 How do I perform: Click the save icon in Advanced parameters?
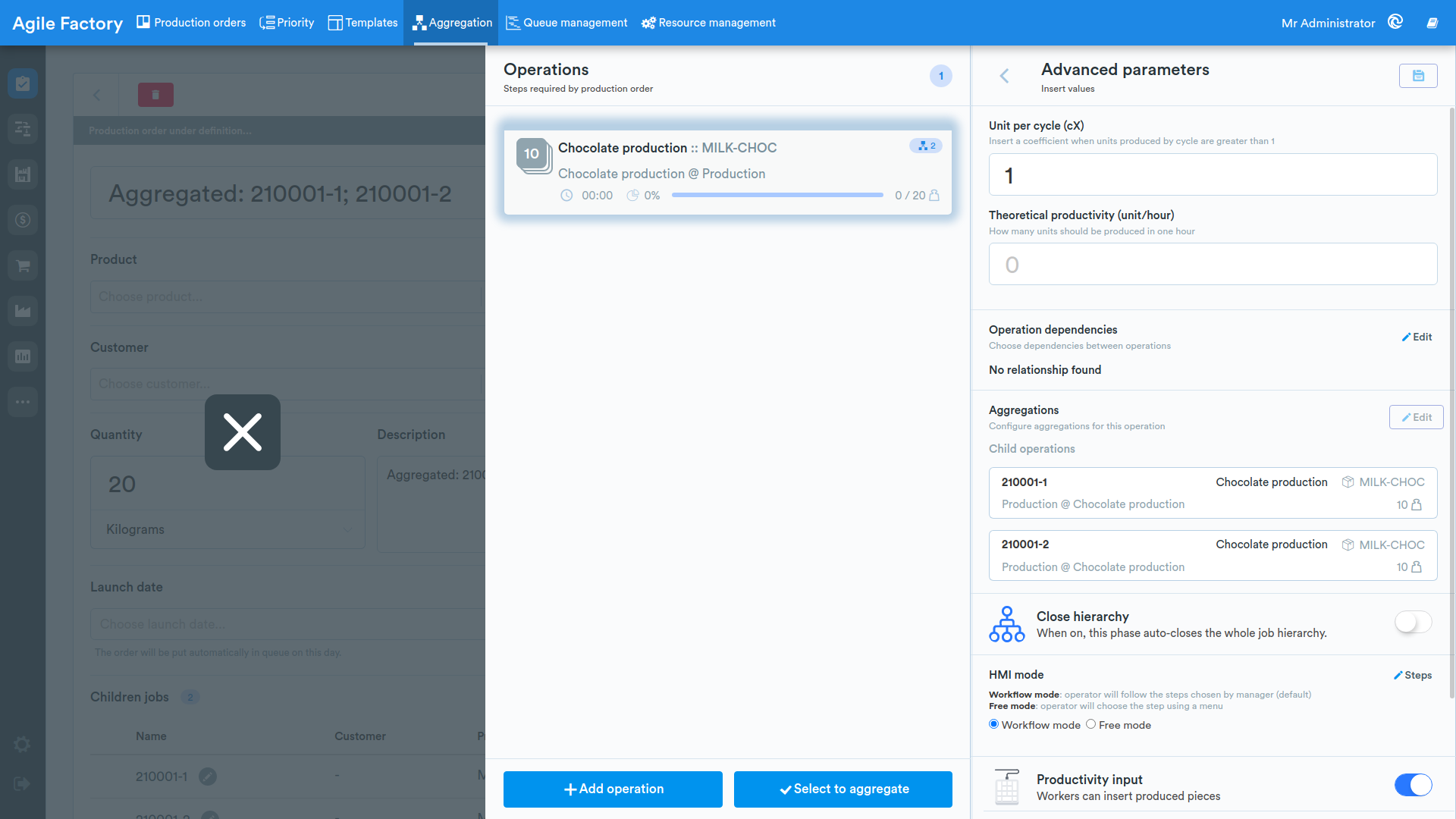1417,76
